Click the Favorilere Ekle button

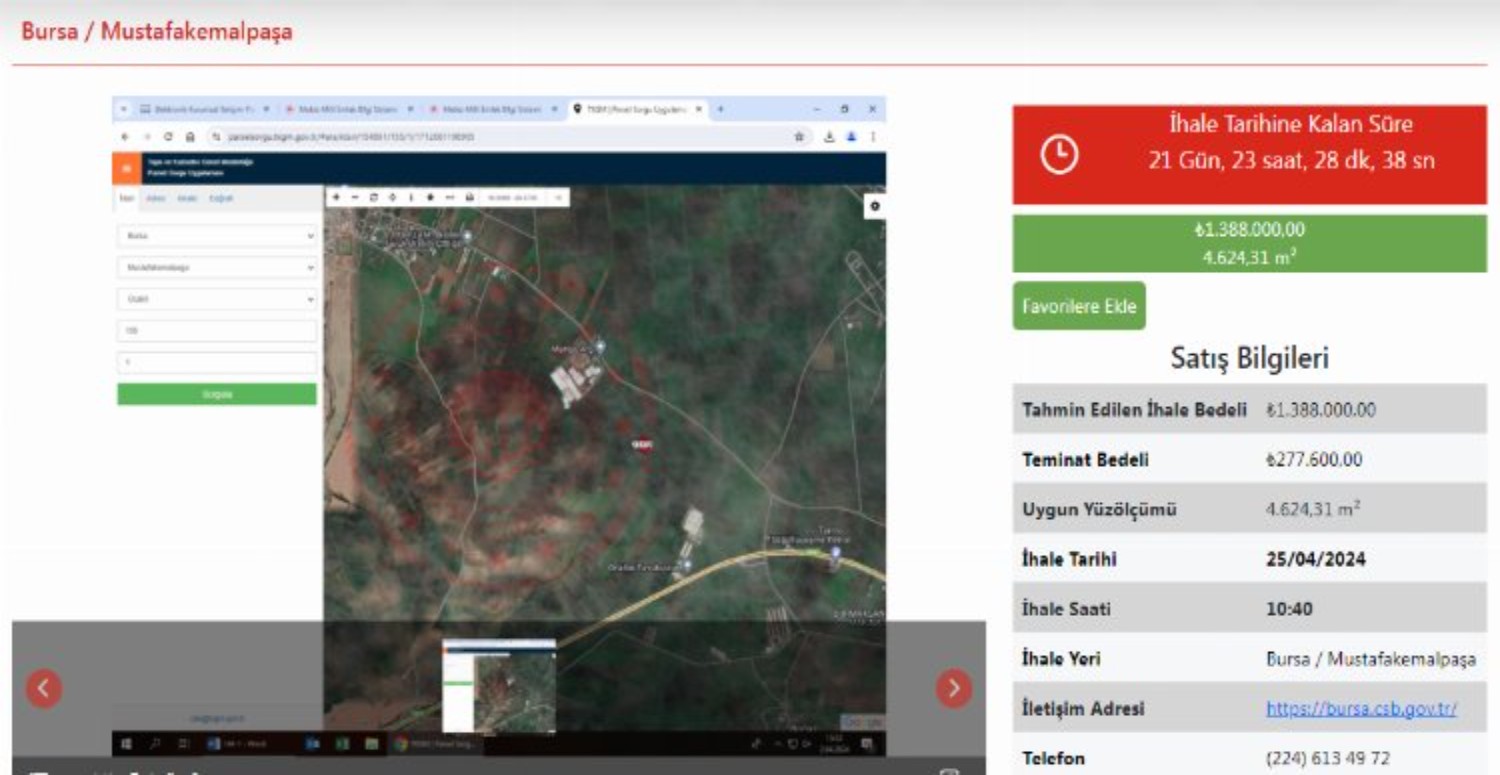[1079, 306]
